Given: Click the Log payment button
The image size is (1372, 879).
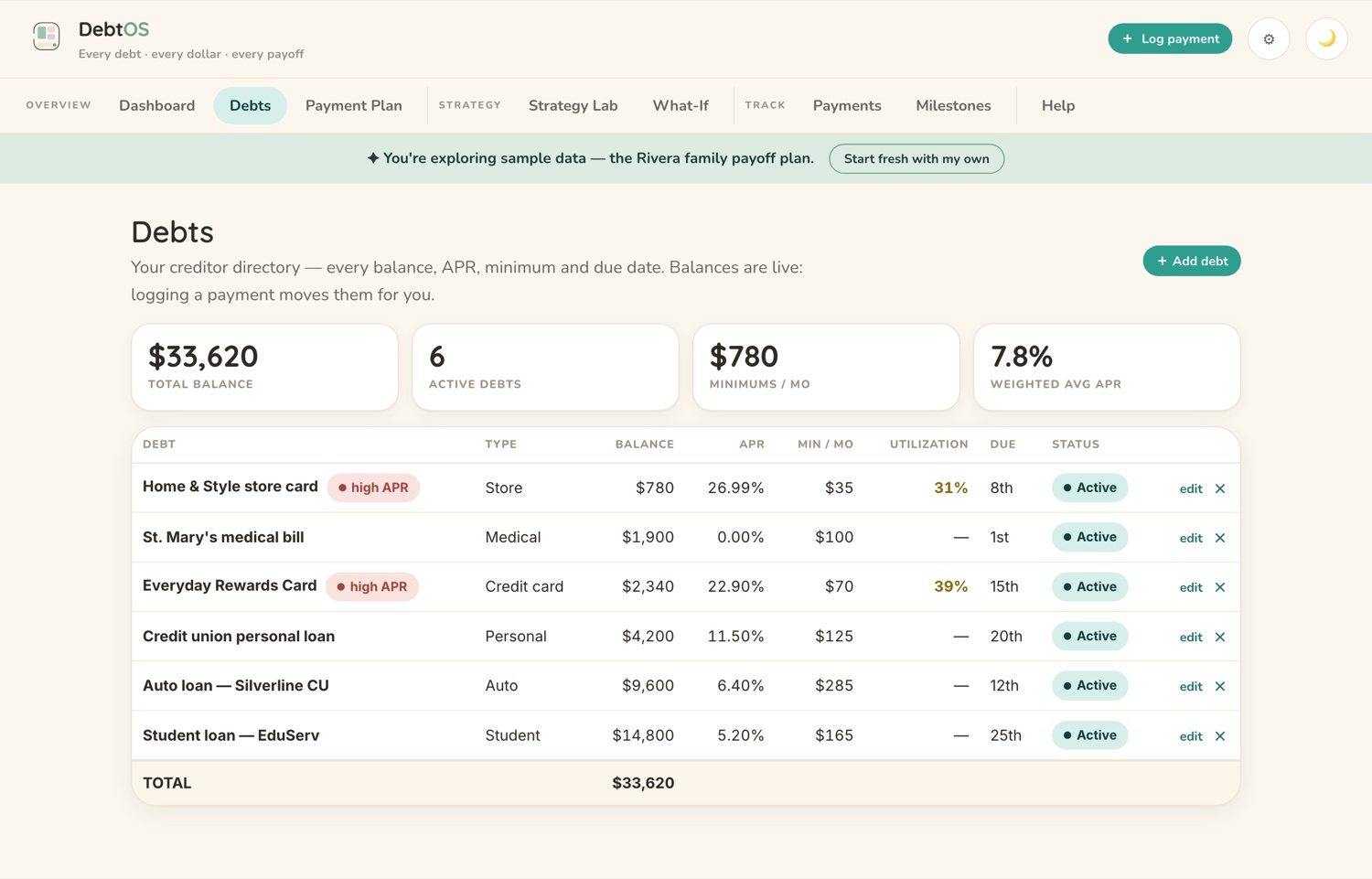Looking at the screenshot, I should [x=1170, y=38].
